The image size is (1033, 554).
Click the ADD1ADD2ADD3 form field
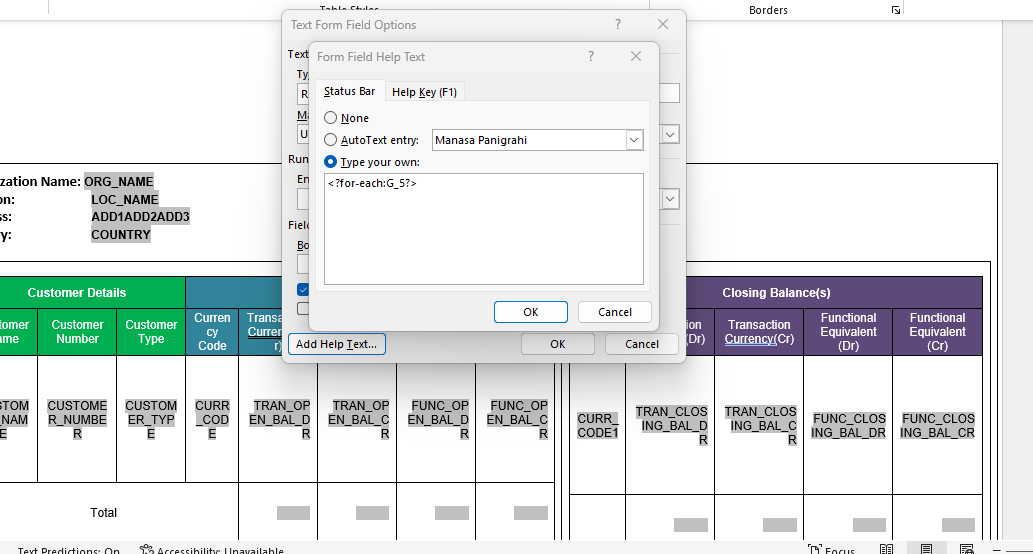(x=140, y=217)
